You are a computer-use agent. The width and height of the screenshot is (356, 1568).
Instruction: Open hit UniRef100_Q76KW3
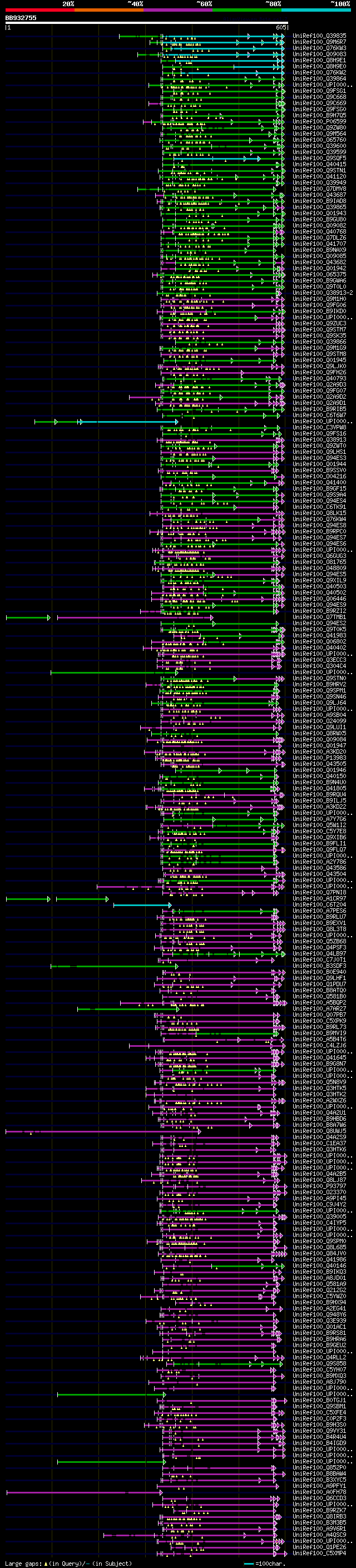pos(319,48)
